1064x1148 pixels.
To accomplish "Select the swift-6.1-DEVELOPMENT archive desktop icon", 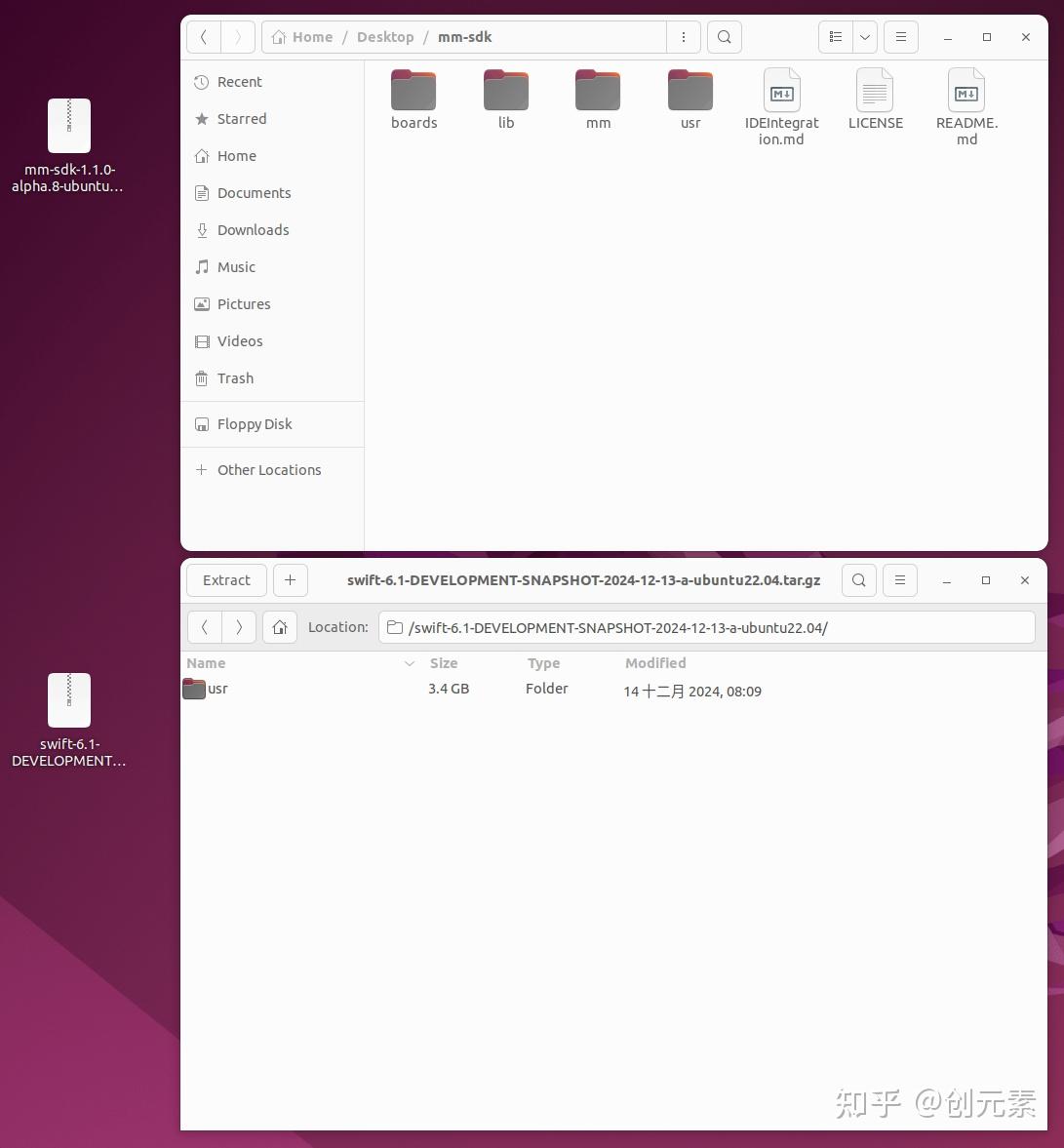I will pos(69,721).
